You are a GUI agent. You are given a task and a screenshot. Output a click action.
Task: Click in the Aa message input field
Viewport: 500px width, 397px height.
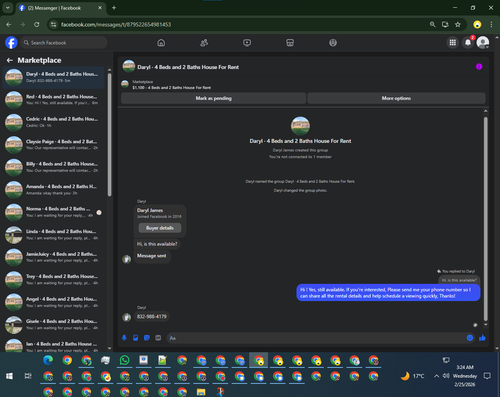coord(317,338)
